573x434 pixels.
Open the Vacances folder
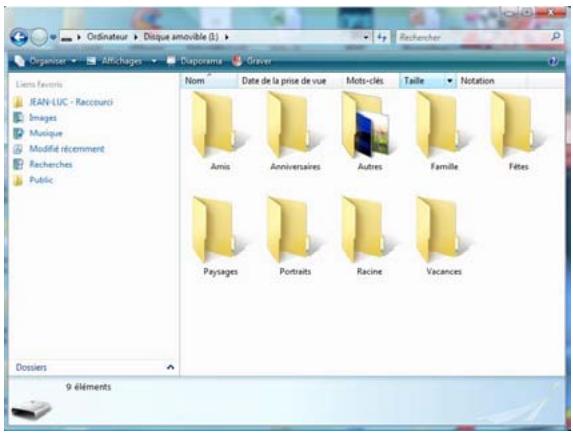click(443, 236)
